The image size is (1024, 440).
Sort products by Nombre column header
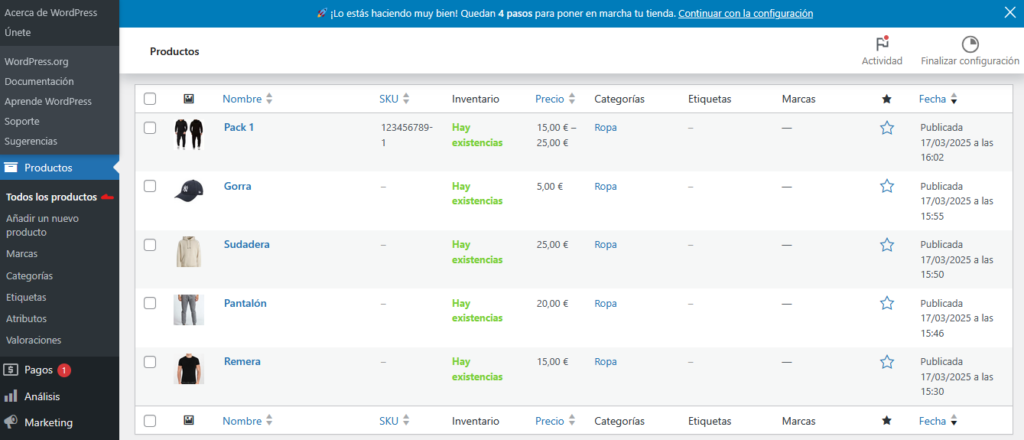[242, 99]
